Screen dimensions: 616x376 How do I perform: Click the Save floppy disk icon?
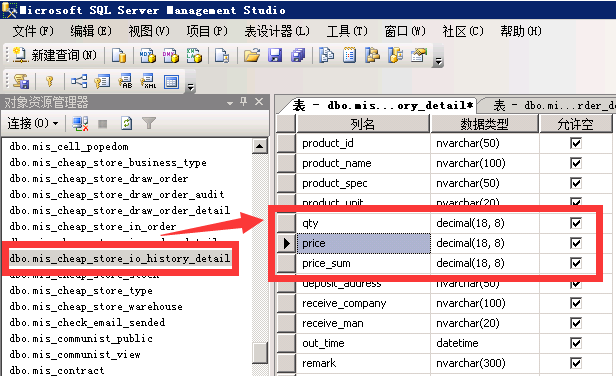click(275, 55)
